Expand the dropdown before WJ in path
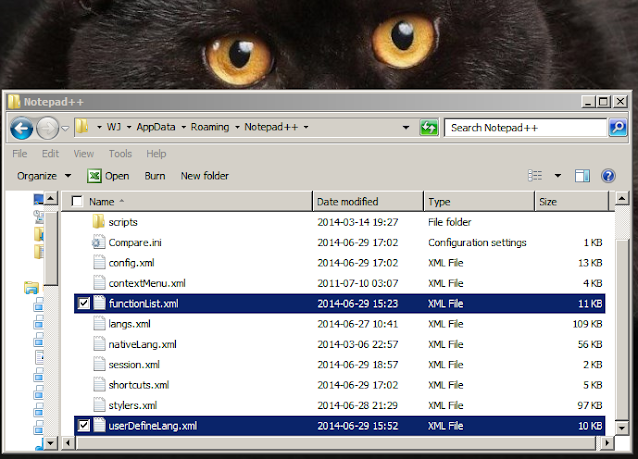Image resolution: width=638 pixels, height=459 pixels. [x=99, y=127]
